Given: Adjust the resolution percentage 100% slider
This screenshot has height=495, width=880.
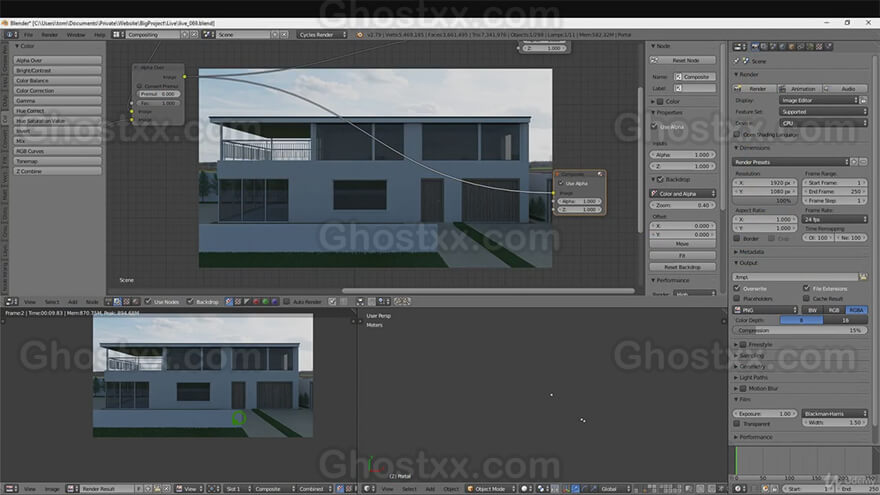Looking at the screenshot, I should click(x=765, y=200).
